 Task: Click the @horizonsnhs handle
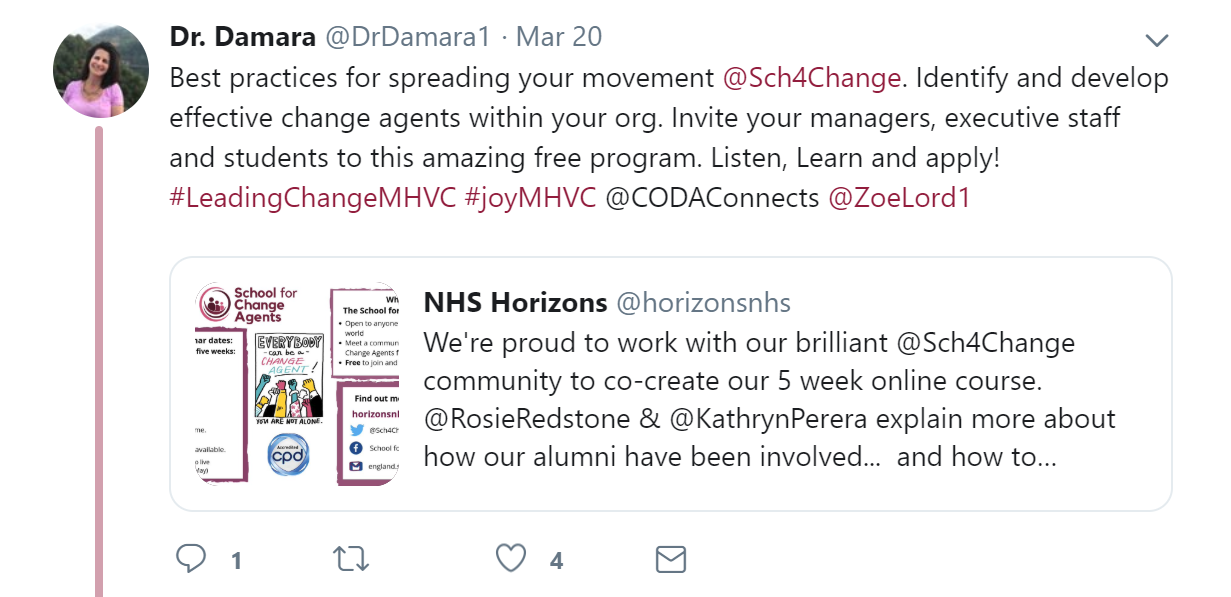coord(703,302)
